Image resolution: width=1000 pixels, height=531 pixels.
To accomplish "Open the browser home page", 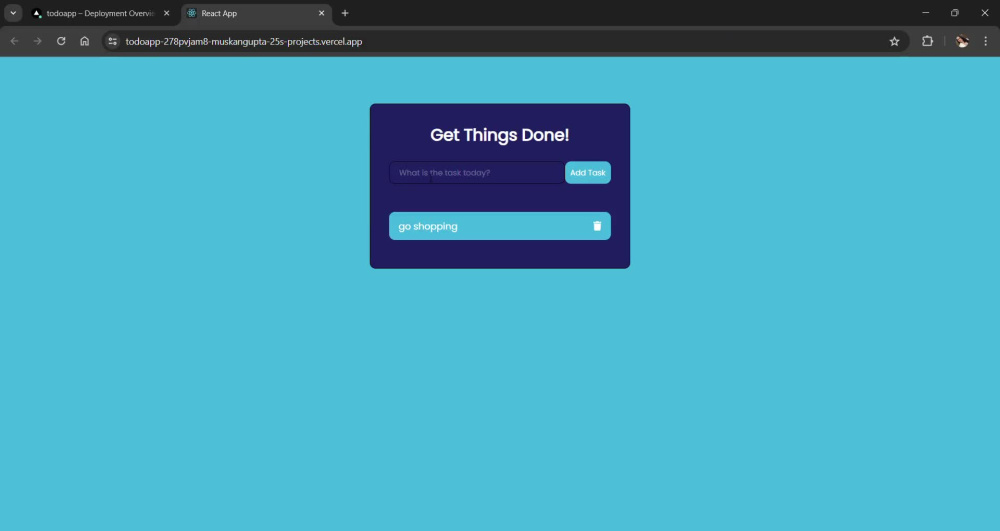I will tap(85, 41).
